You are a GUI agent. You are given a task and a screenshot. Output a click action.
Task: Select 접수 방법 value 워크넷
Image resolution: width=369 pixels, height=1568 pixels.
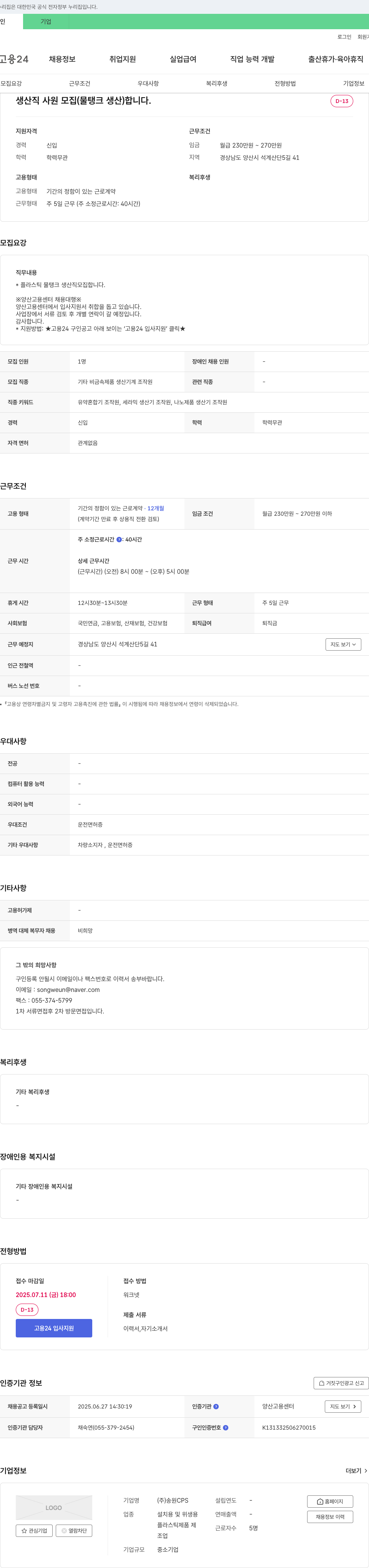[x=131, y=1295]
